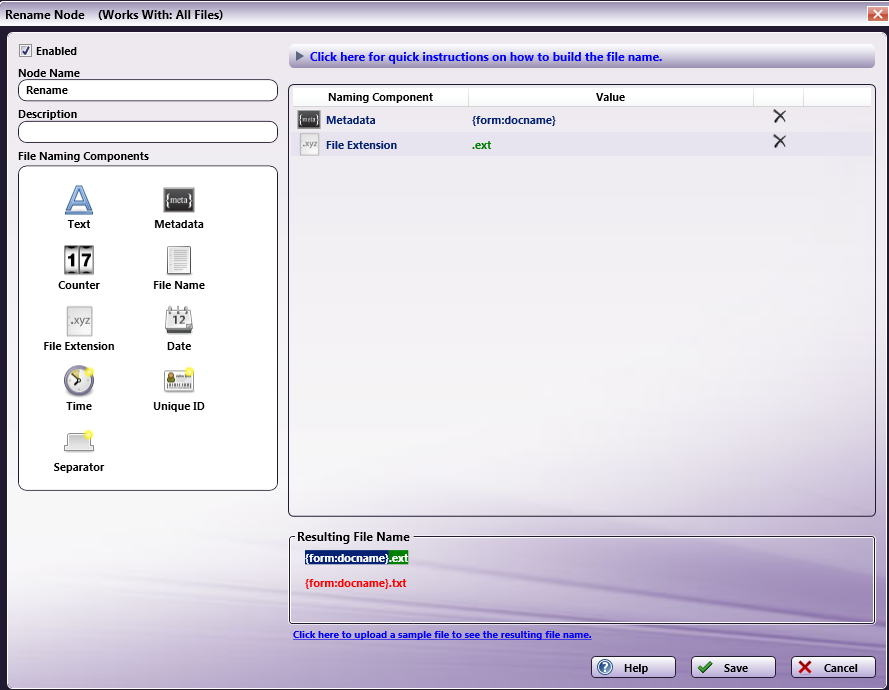Focus the Node Name field
Screen dimensions: 889x690
pyautogui.click(x=148, y=90)
